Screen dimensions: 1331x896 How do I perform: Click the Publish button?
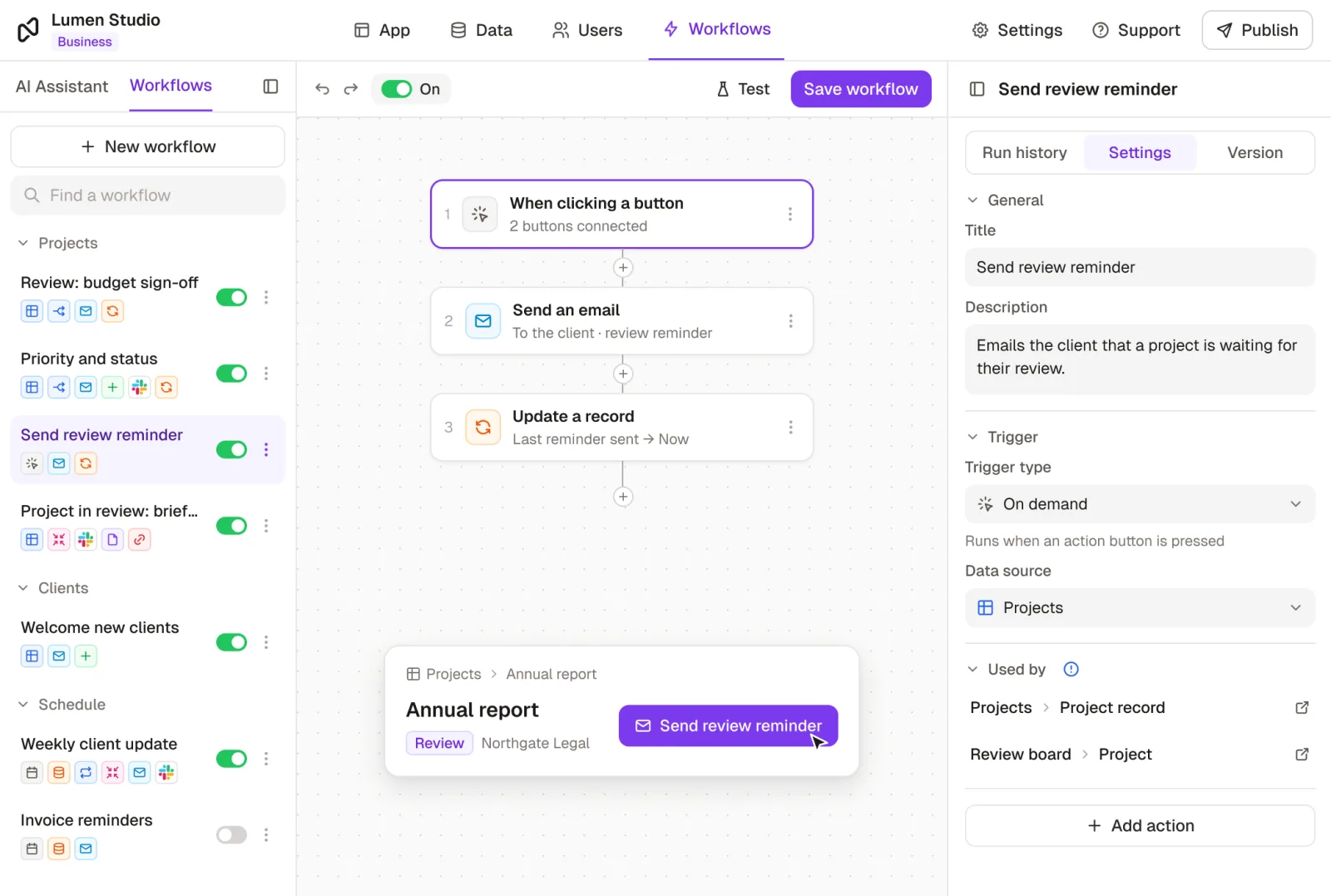[1256, 30]
